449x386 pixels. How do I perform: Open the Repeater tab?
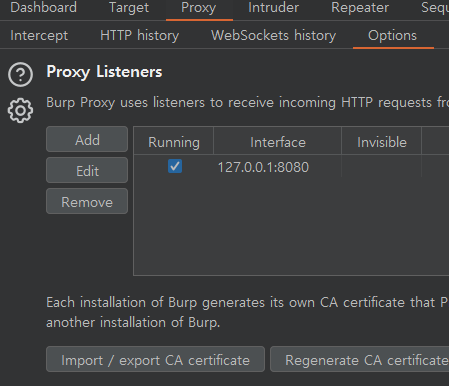(360, 8)
